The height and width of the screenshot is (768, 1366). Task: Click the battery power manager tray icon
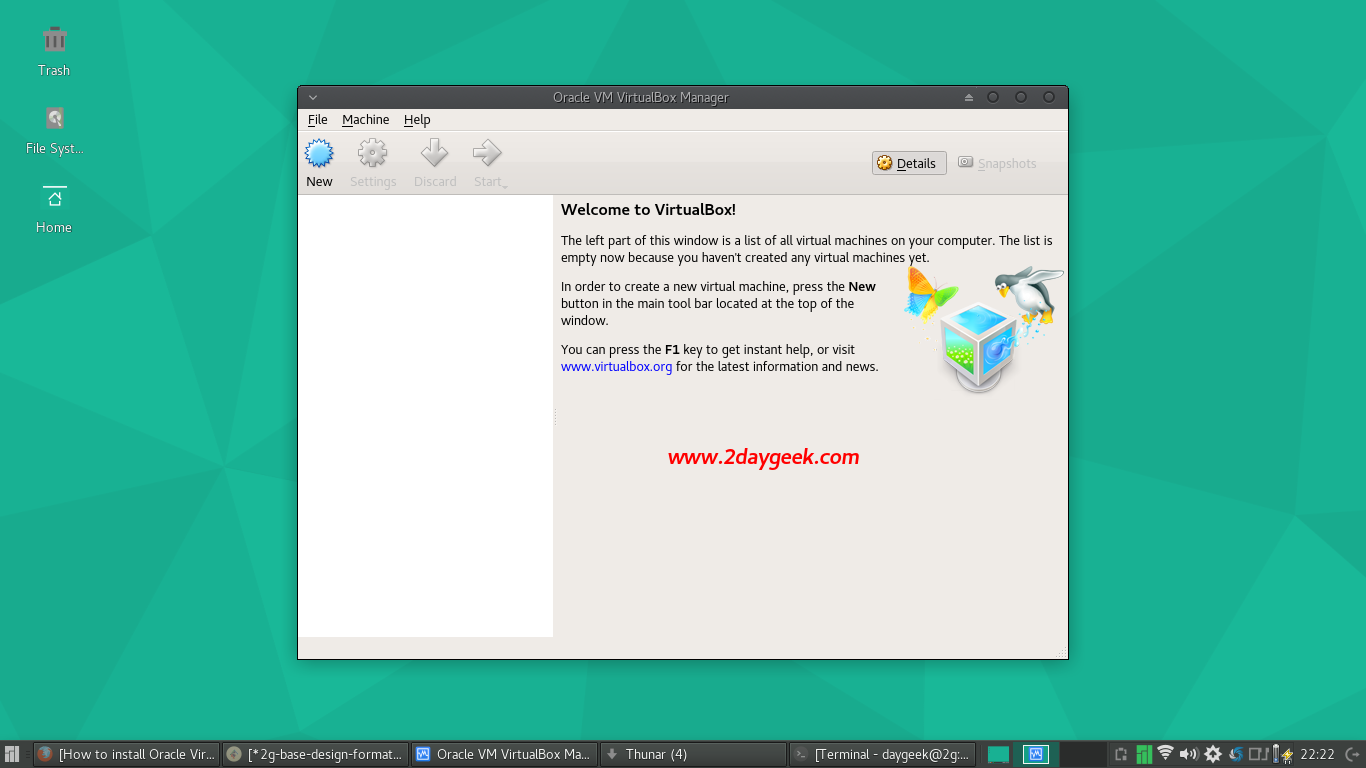[1284, 754]
